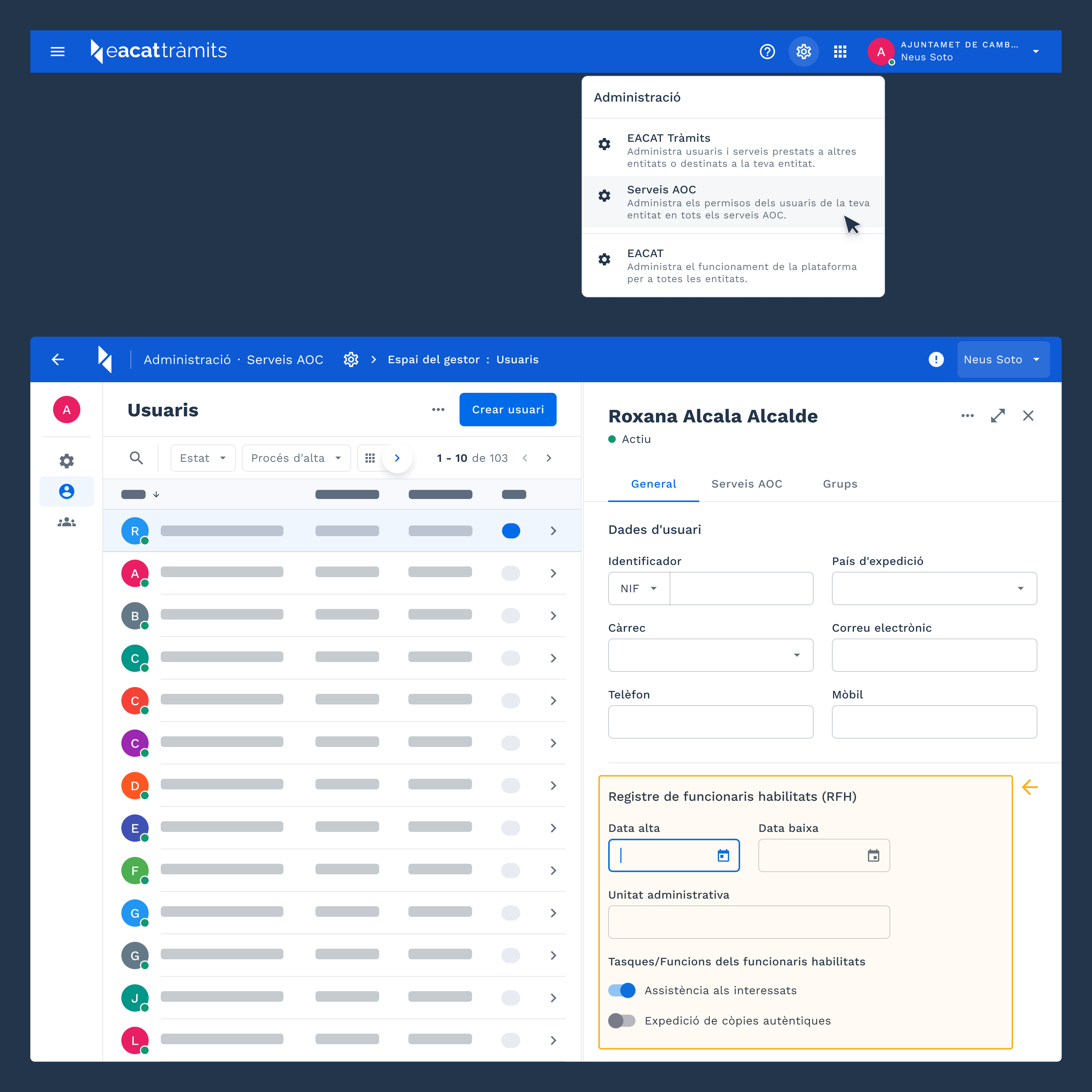Open País d'expedició dropdown
This screenshot has height=1092, width=1092.
[x=934, y=588]
